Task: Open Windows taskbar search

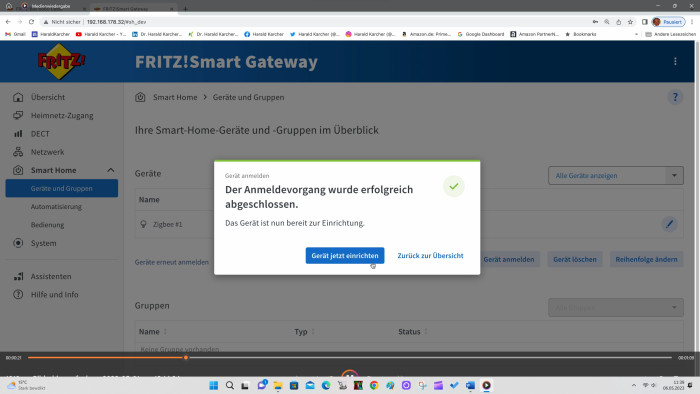Action: (x=230, y=385)
